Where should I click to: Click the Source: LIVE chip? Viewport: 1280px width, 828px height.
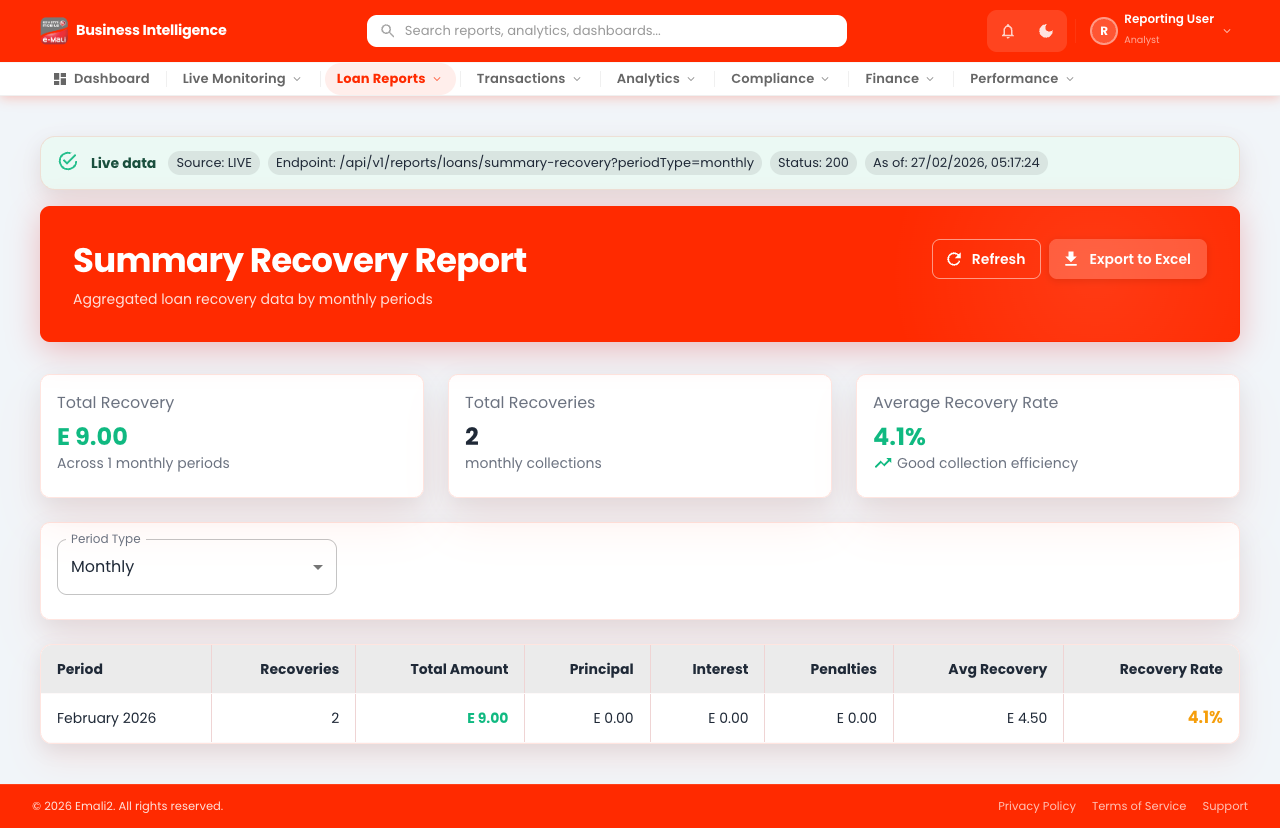tap(214, 163)
